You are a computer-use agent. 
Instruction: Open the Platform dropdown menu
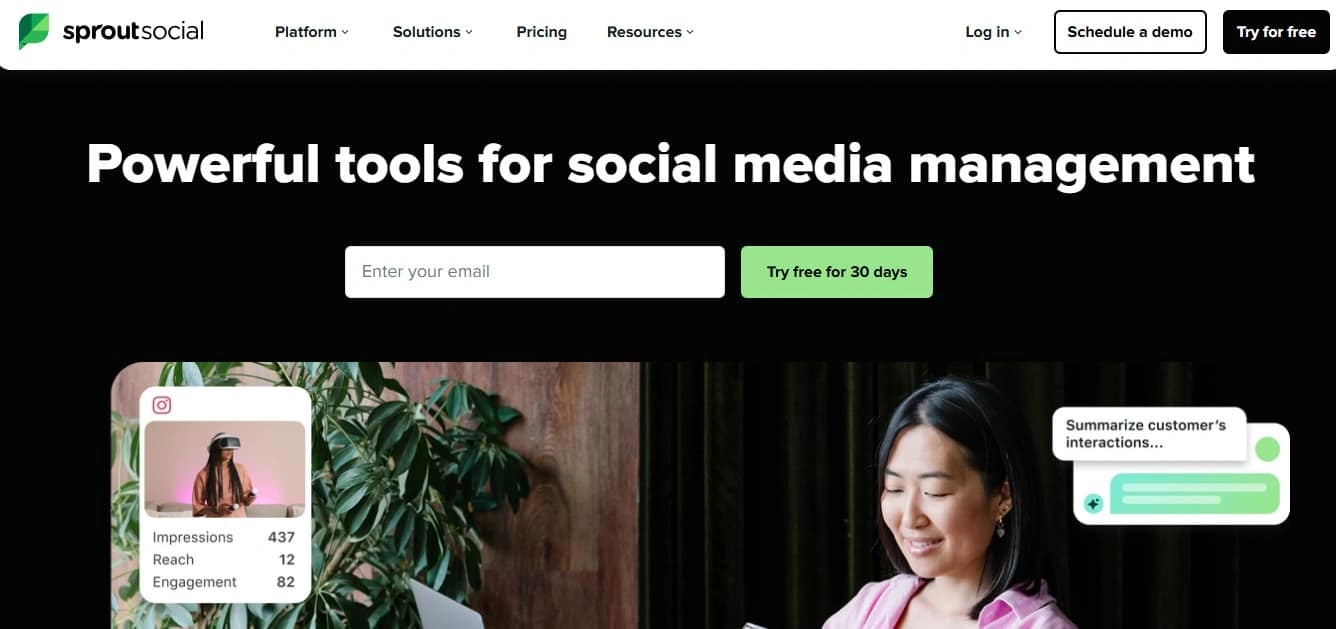pos(312,32)
